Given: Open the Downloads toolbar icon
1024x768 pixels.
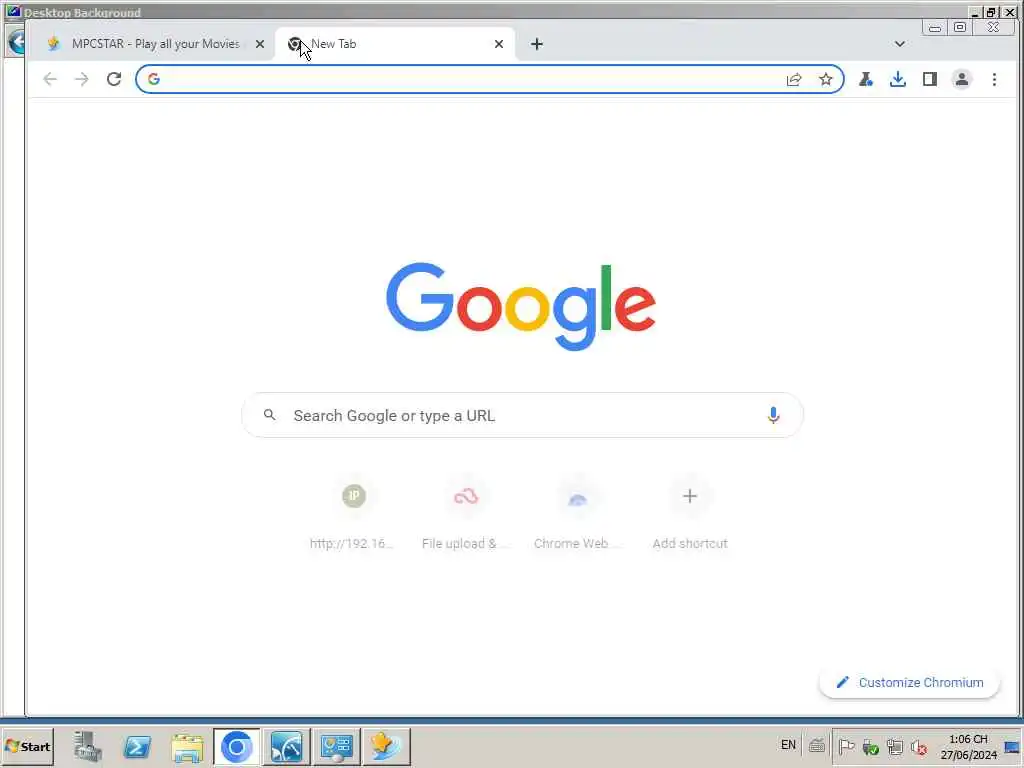Looking at the screenshot, I should [898, 80].
